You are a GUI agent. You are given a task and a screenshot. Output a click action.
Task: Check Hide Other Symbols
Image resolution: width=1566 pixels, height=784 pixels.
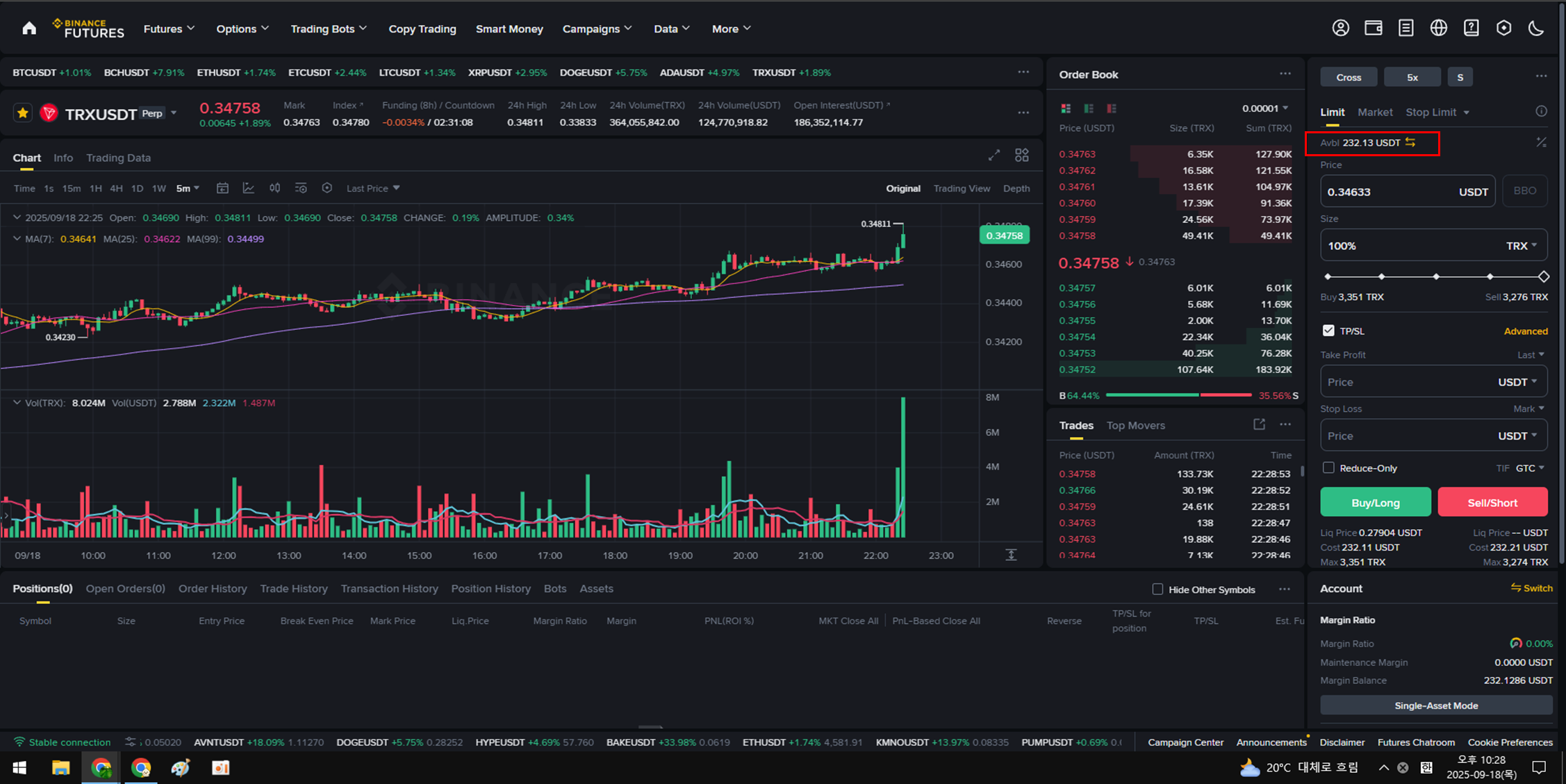click(x=1157, y=589)
